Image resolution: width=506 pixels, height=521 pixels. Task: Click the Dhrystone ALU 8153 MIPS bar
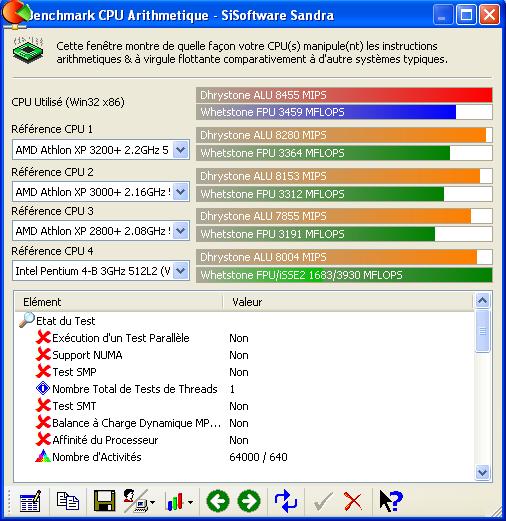pos(344,176)
